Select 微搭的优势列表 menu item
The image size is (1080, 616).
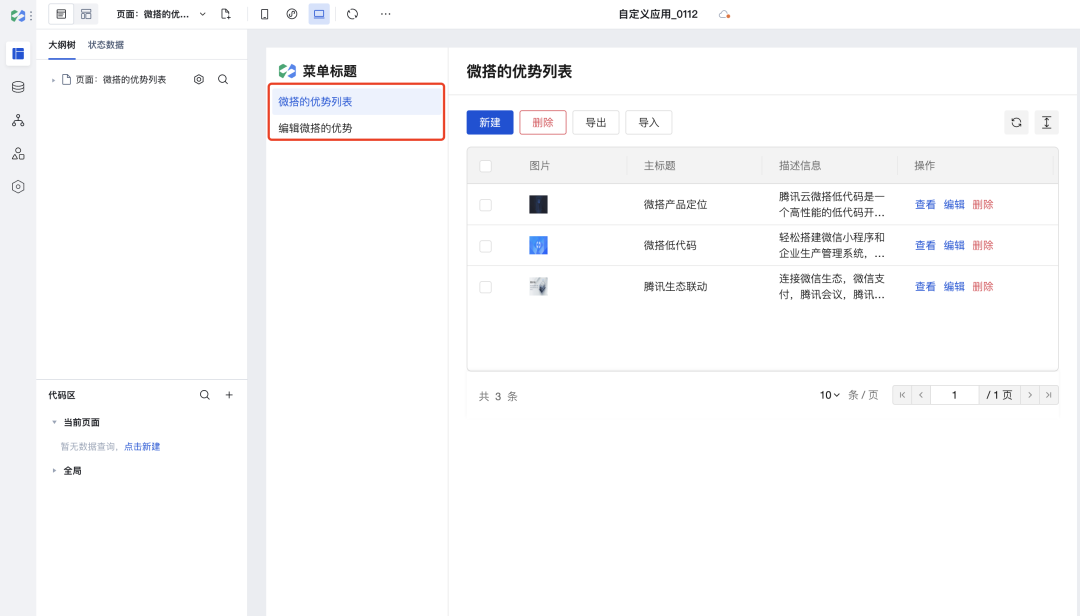point(356,101)
